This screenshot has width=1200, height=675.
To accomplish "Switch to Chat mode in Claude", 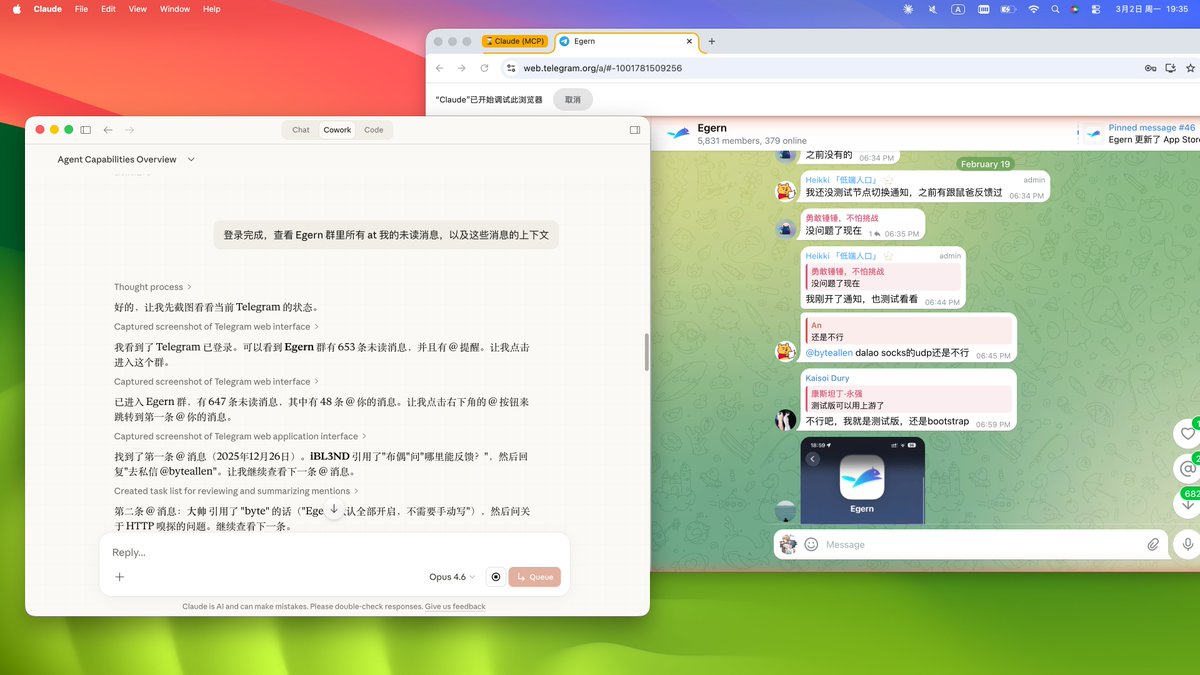I will pyautogui.click(x=301, y=130).
